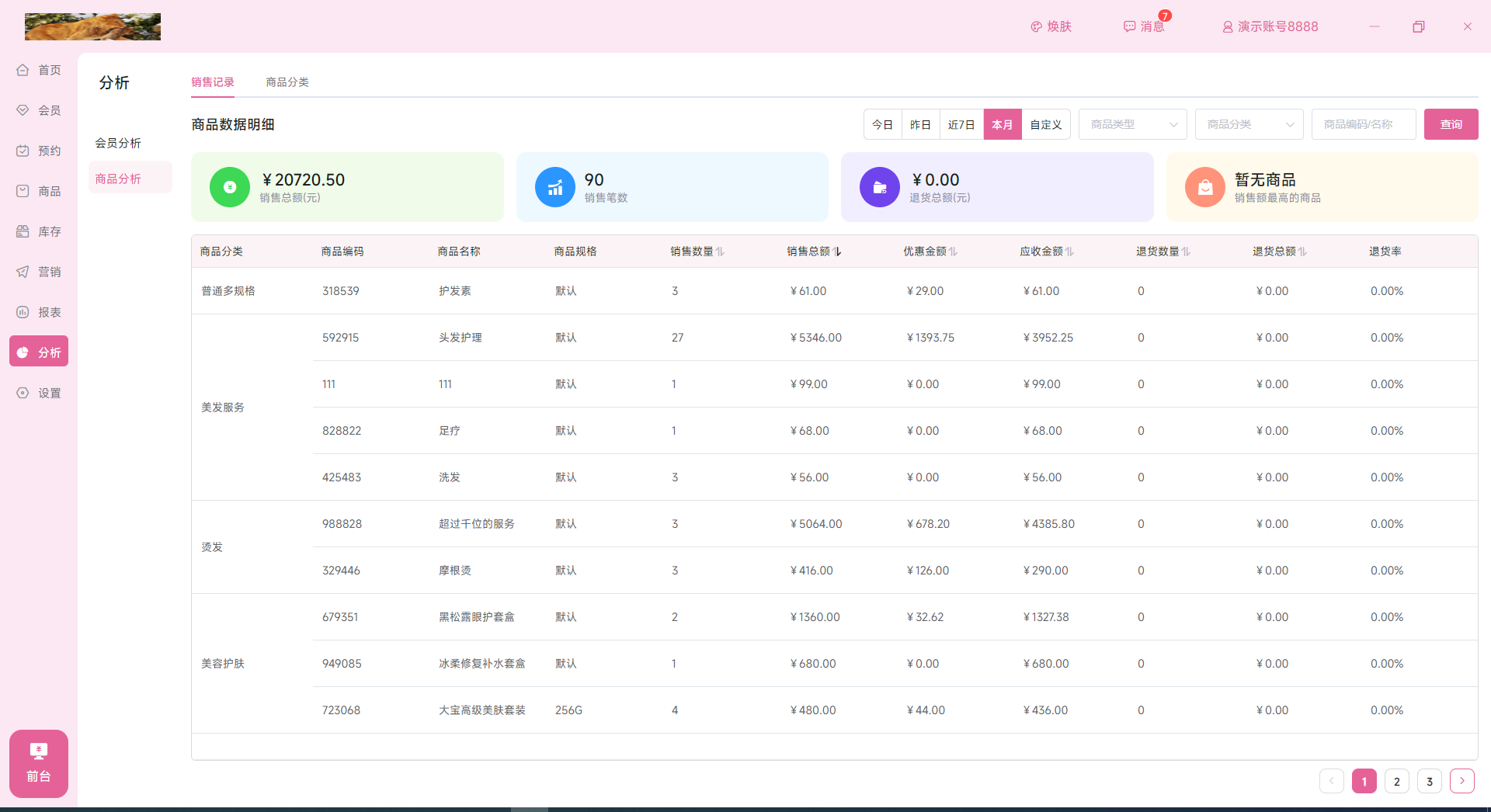Select the 头发护理 product name

(x=461, y=338)
